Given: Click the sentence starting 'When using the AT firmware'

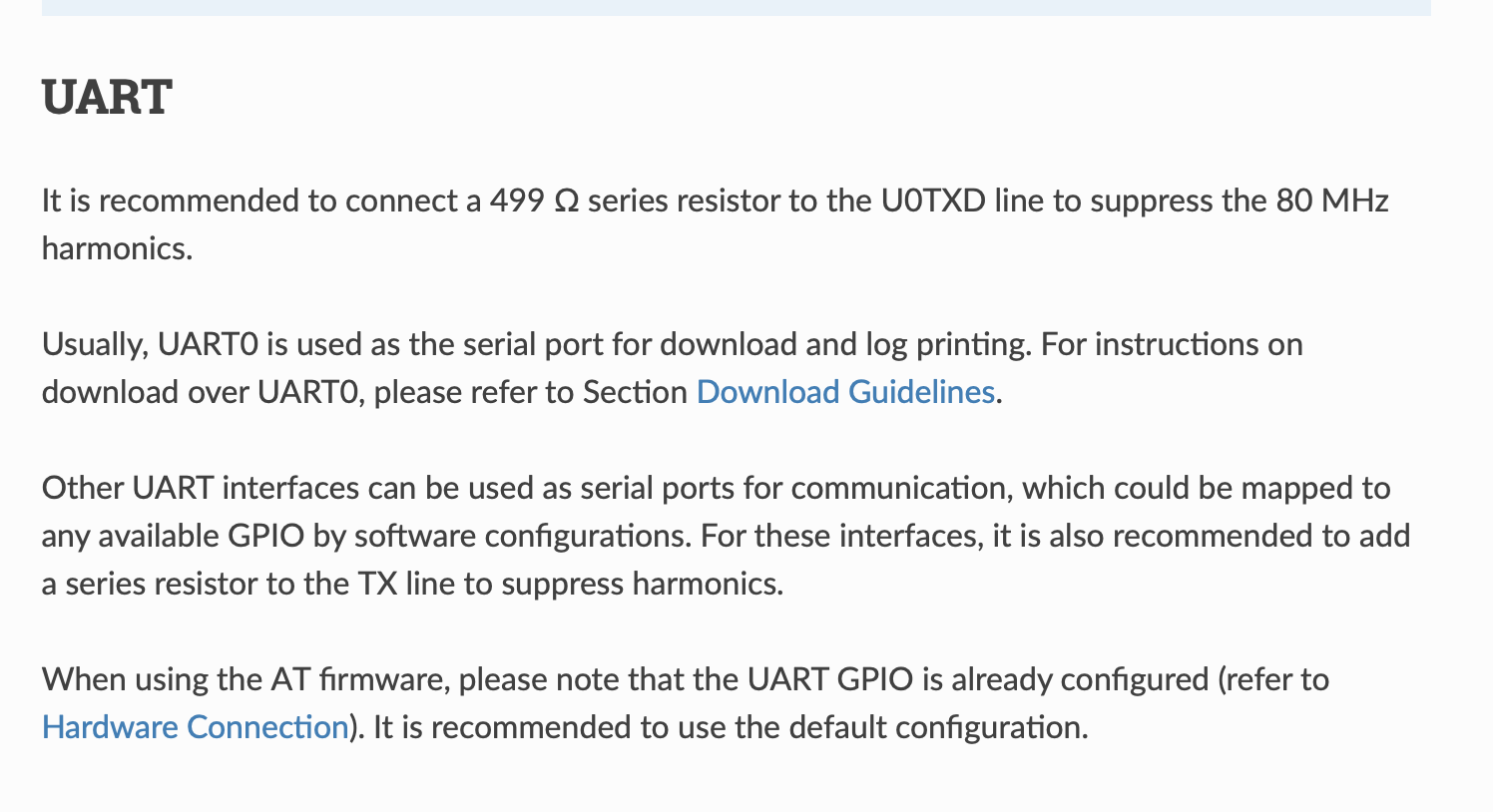Looking at the screenshot, I should pyautogui.click(x=685, y=703).
